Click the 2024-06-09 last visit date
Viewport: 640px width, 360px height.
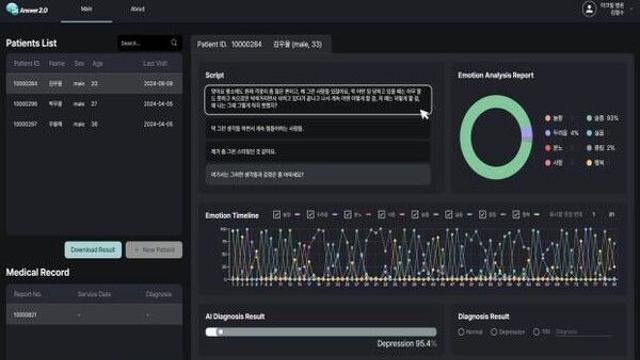[x=158, y=83]
